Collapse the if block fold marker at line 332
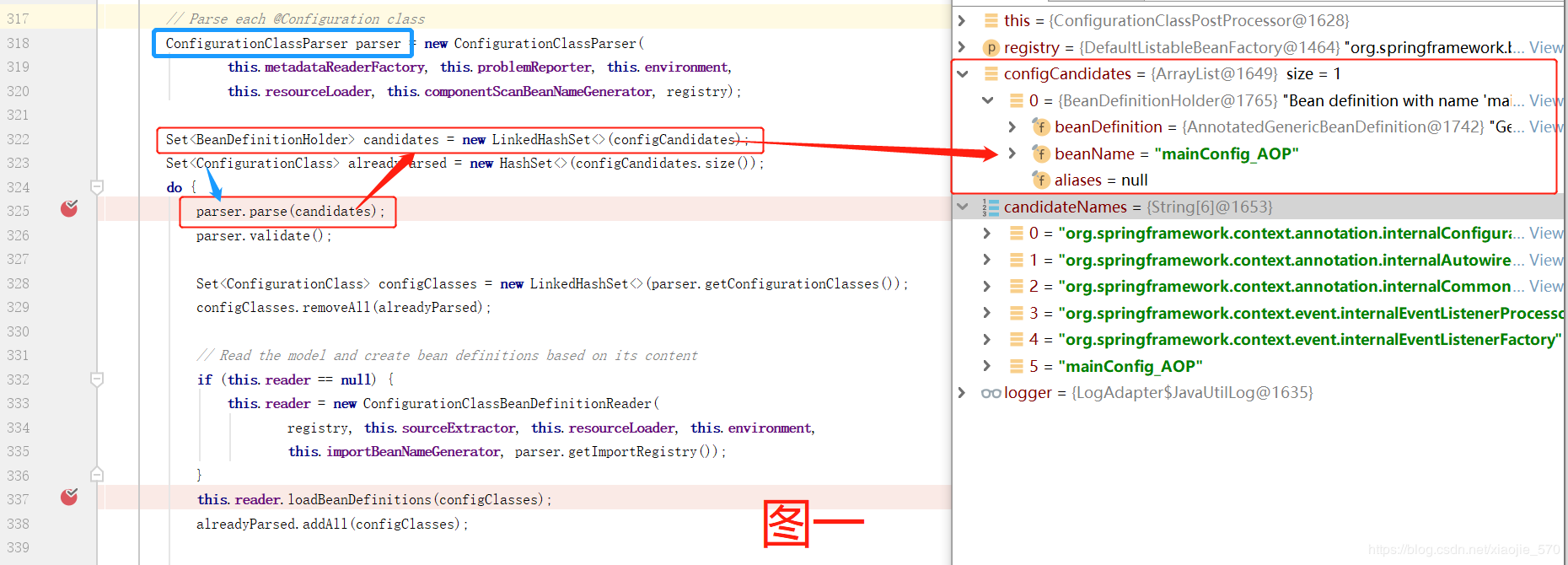Screen dimensions: 1568x565 coord(97,379)
